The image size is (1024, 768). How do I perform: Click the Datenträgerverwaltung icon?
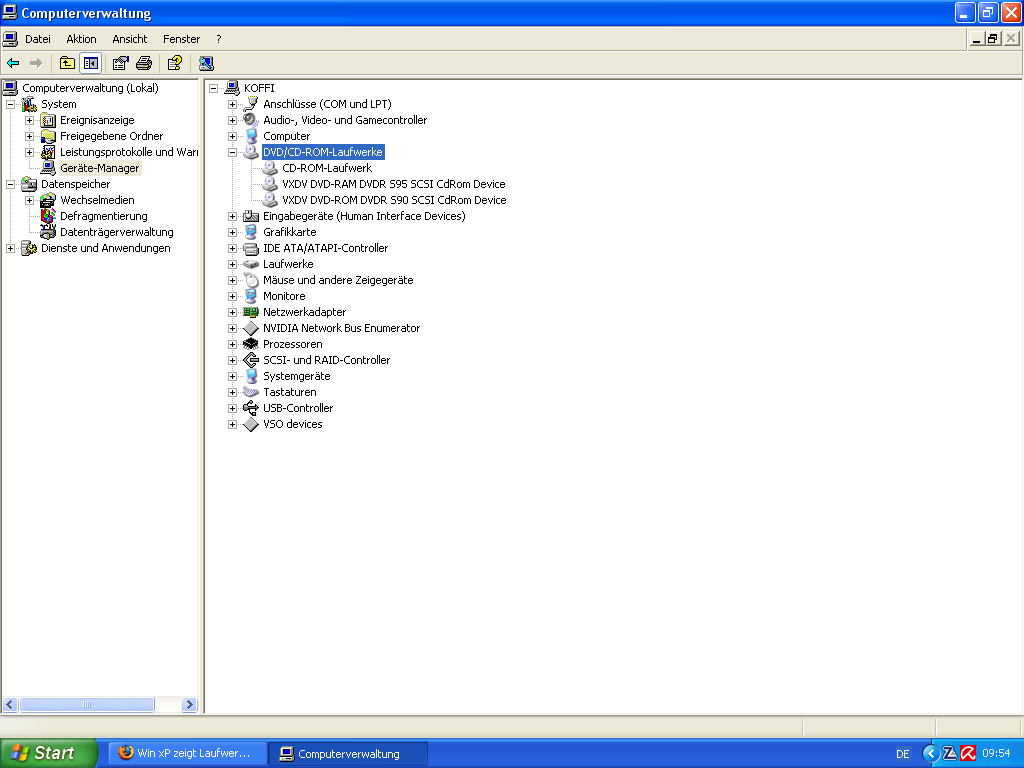pos(48,232)
